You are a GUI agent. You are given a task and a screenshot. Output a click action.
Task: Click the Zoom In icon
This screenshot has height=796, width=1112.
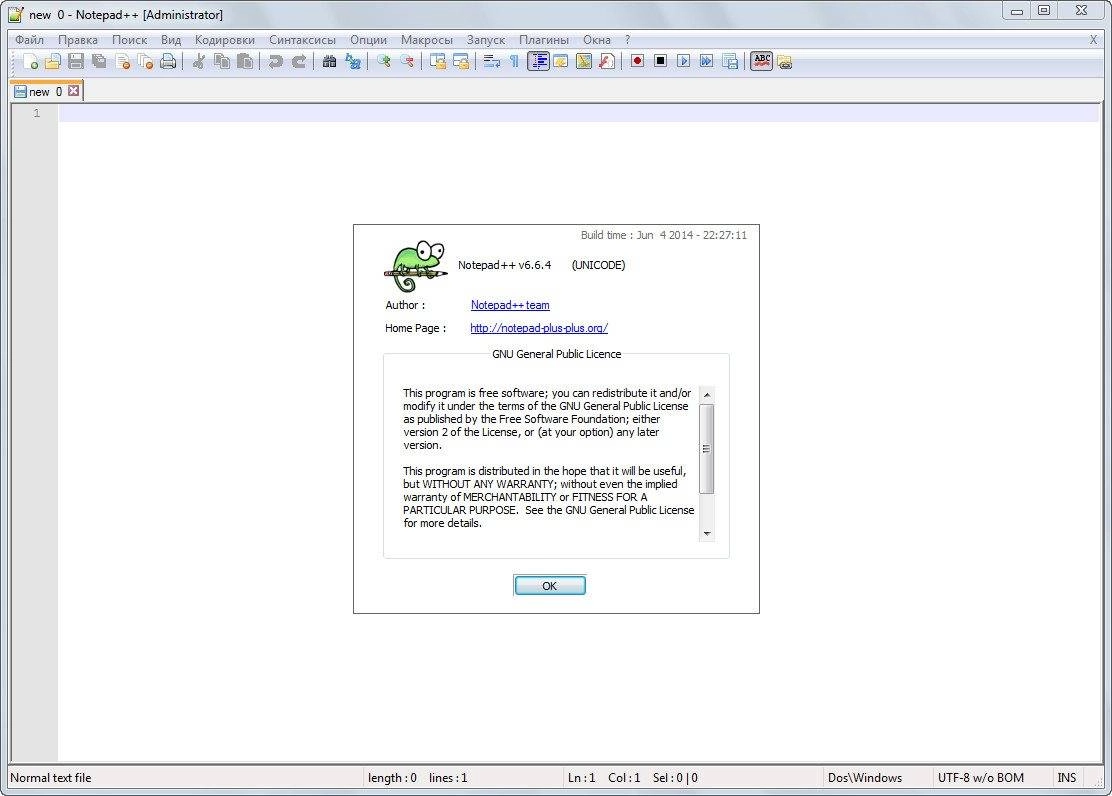pos(384,62)
